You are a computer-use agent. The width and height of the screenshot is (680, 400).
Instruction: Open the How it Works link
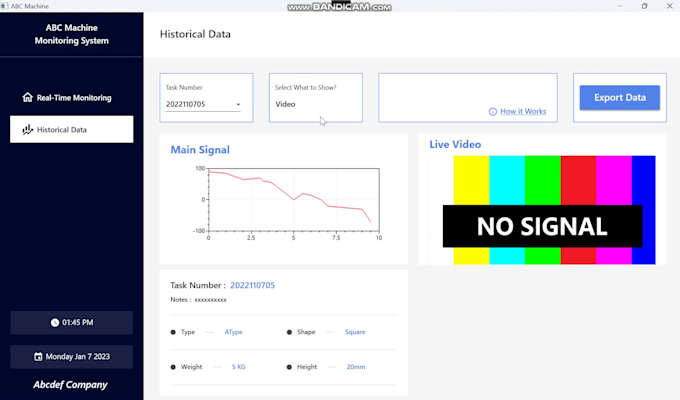[523, 111]
